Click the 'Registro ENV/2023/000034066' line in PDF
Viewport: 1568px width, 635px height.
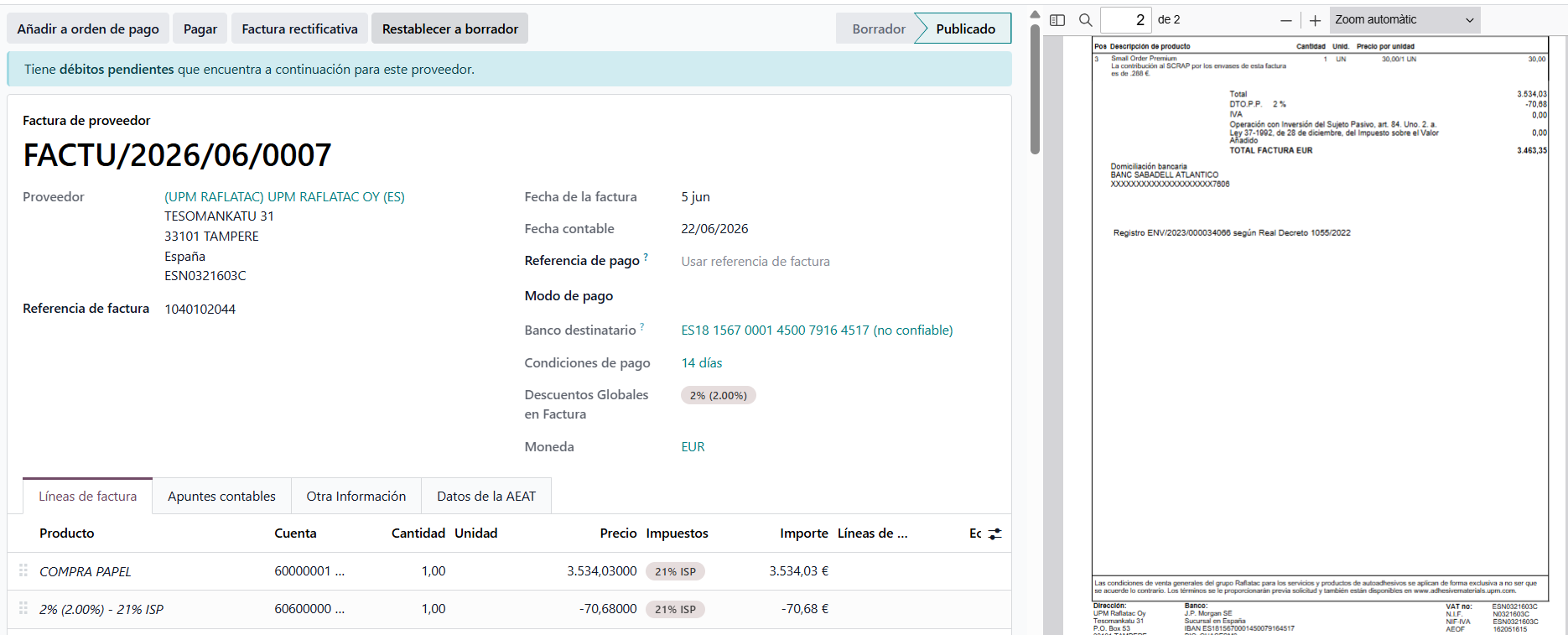1232,233
